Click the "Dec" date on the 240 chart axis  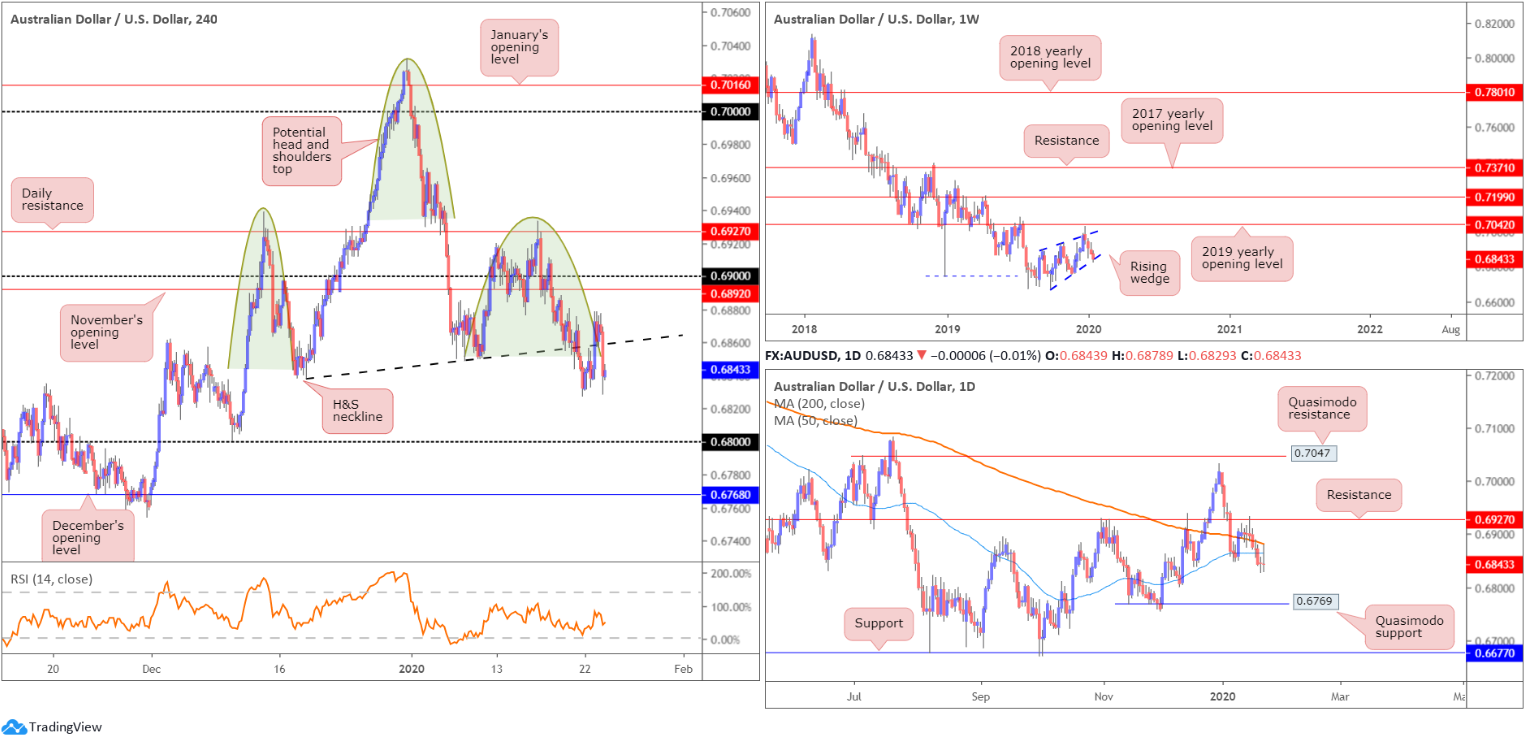(x=151, y=668)
